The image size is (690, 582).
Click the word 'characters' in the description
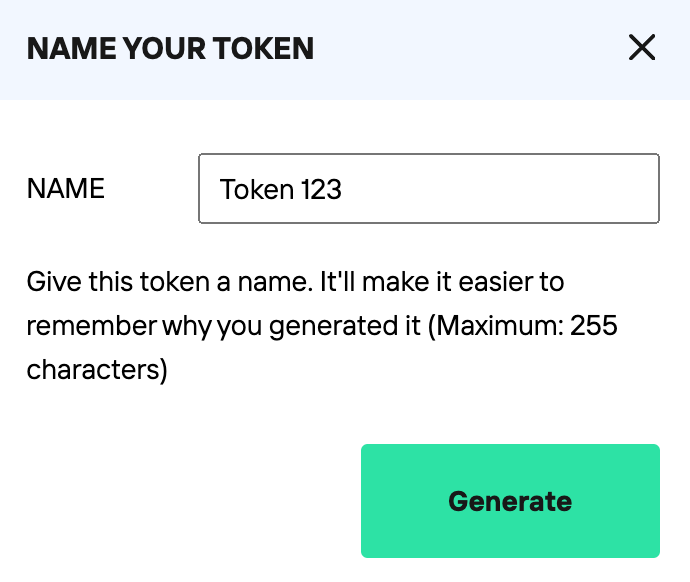[96, 370]
